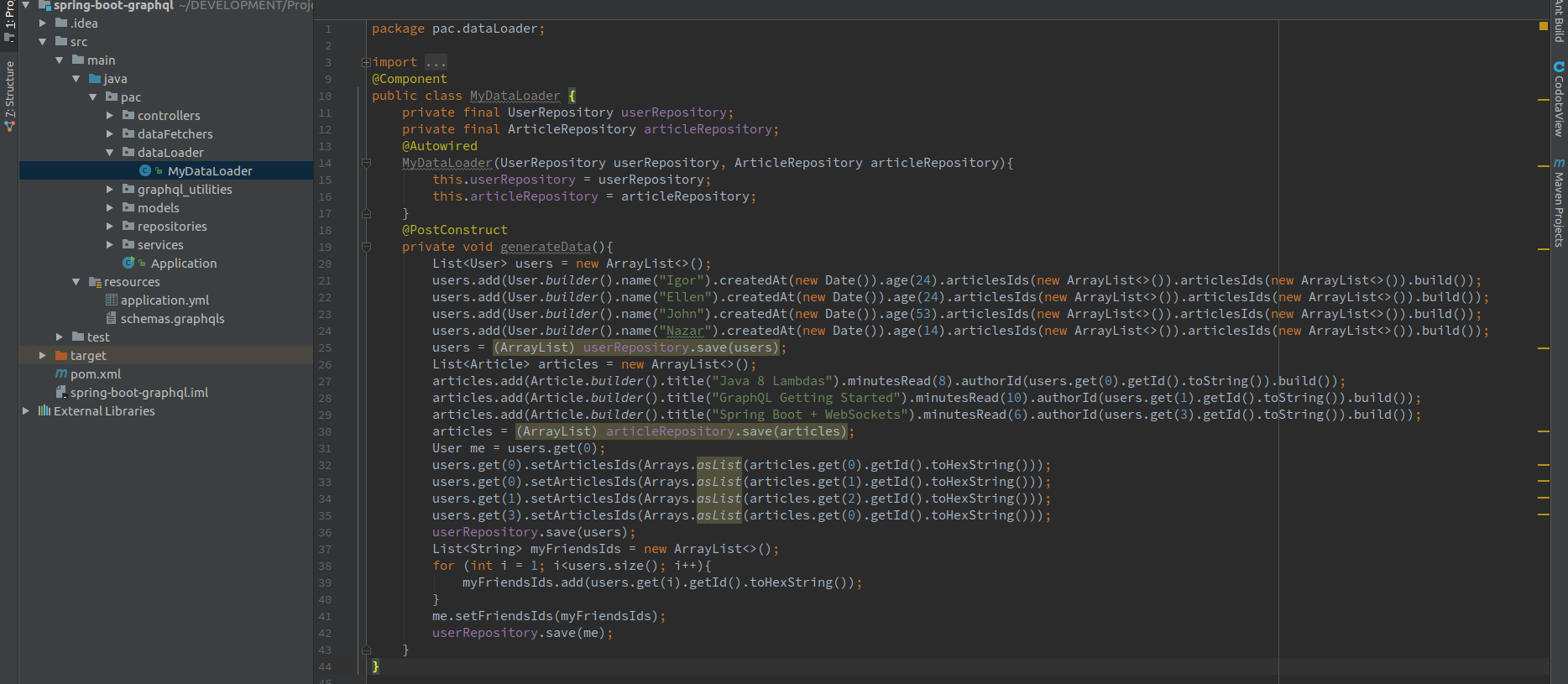Click the test folder icon
The image size is (1568, 684).
pyautogui.click(x=78, y=337)
